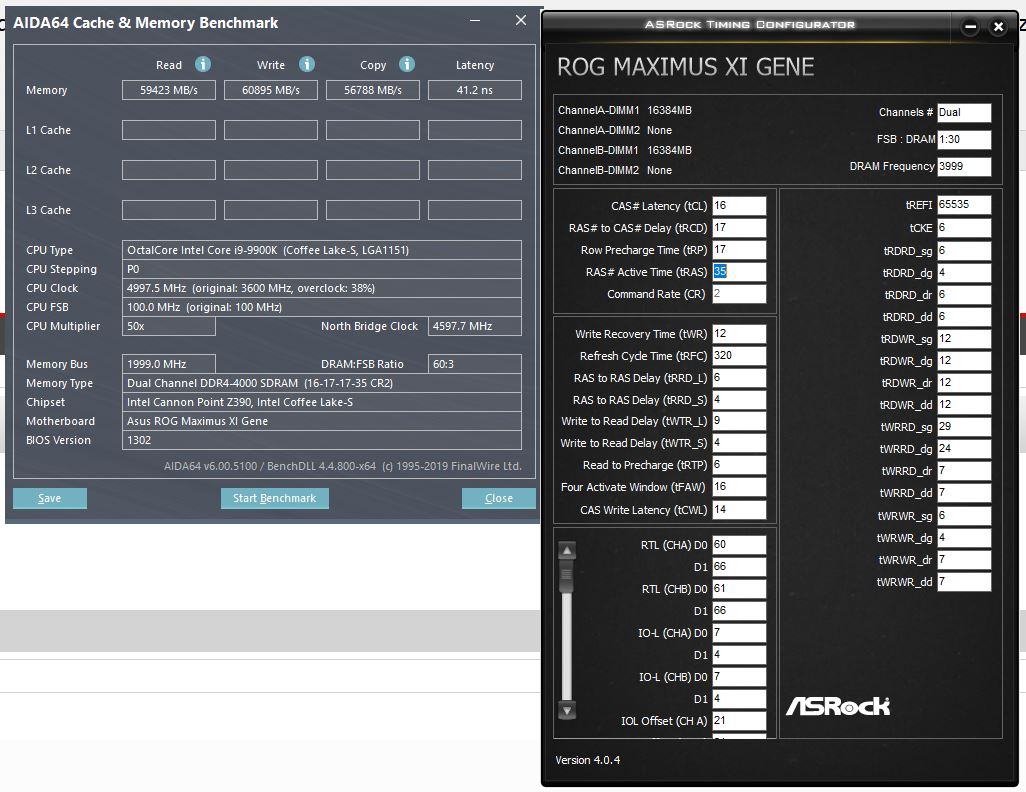
Task: Select the Read to Precharge (tRTP) field
Action: [x=739, y=465]
